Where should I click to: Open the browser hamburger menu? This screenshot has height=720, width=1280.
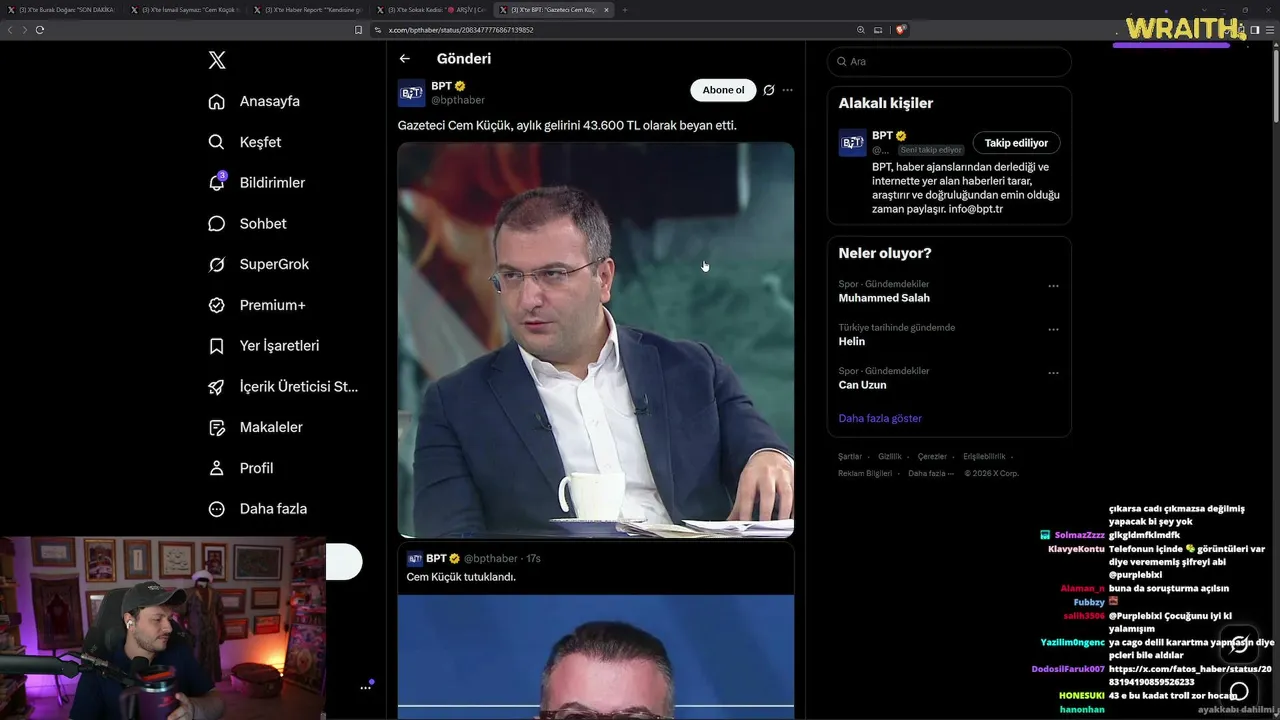tap(1270, 30)
